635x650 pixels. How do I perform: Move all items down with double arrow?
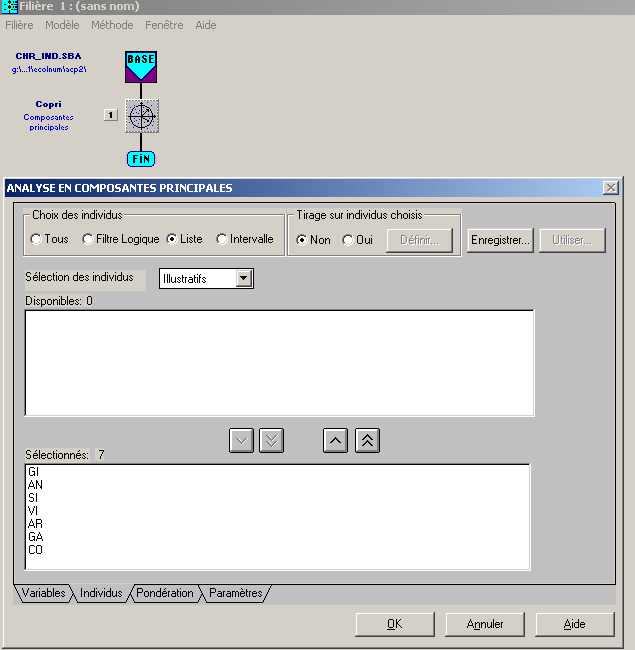point(271,440)
